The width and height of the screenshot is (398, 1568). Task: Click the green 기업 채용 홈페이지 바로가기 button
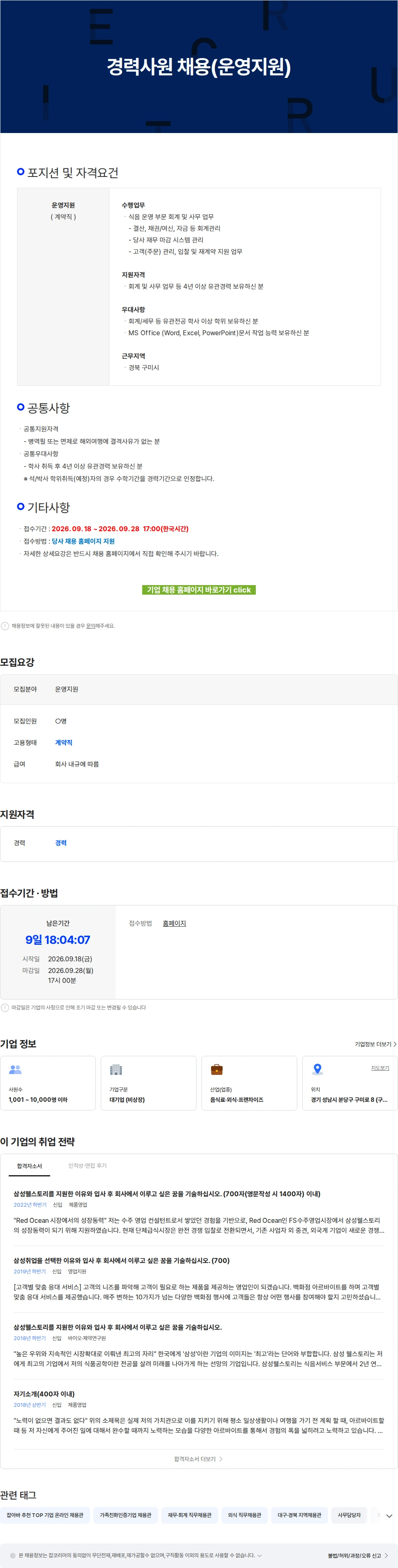(x=199, y=589)
